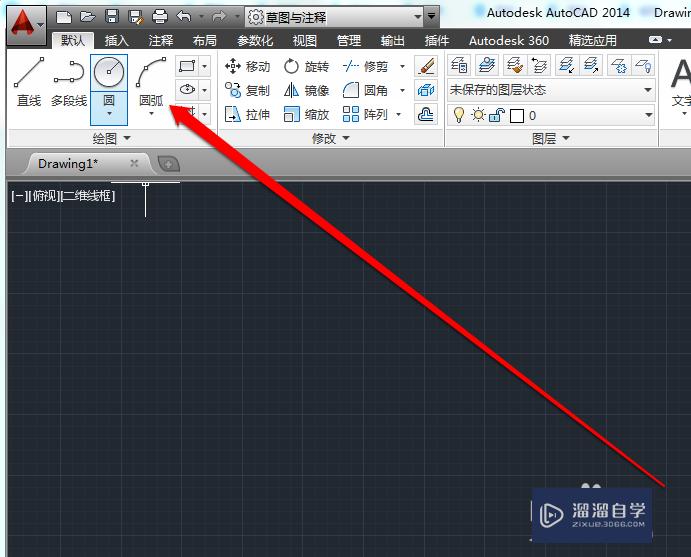The width and height of the screenshot is (691, 557).
Task: Click the Array (阵列) tool
Action: click(x=365, y=114)
